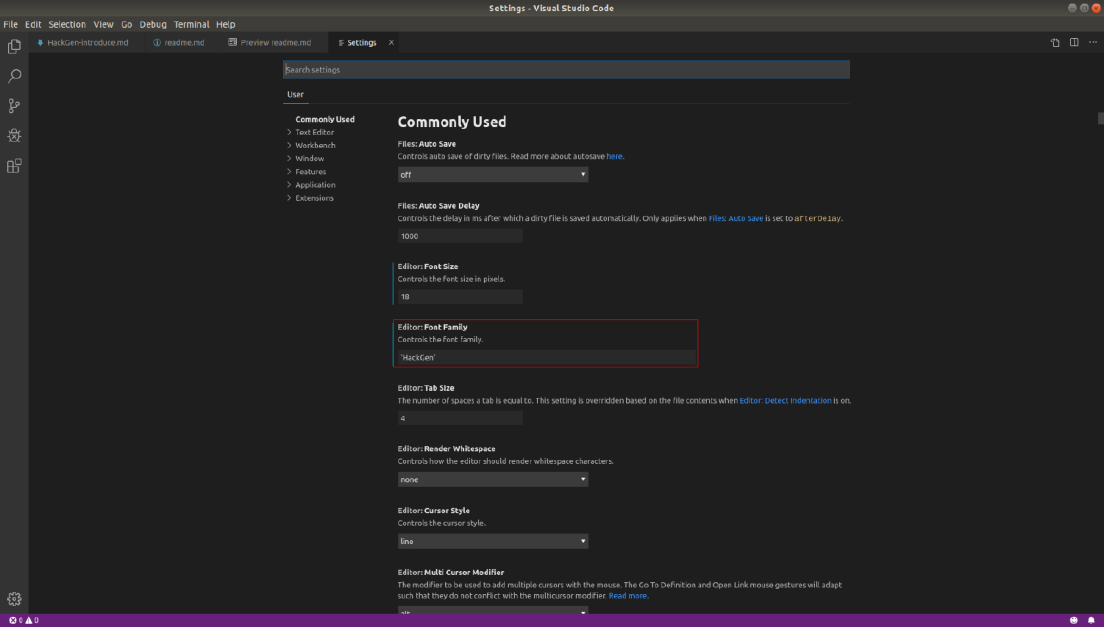Click the Editor: Font Family label

432,327
